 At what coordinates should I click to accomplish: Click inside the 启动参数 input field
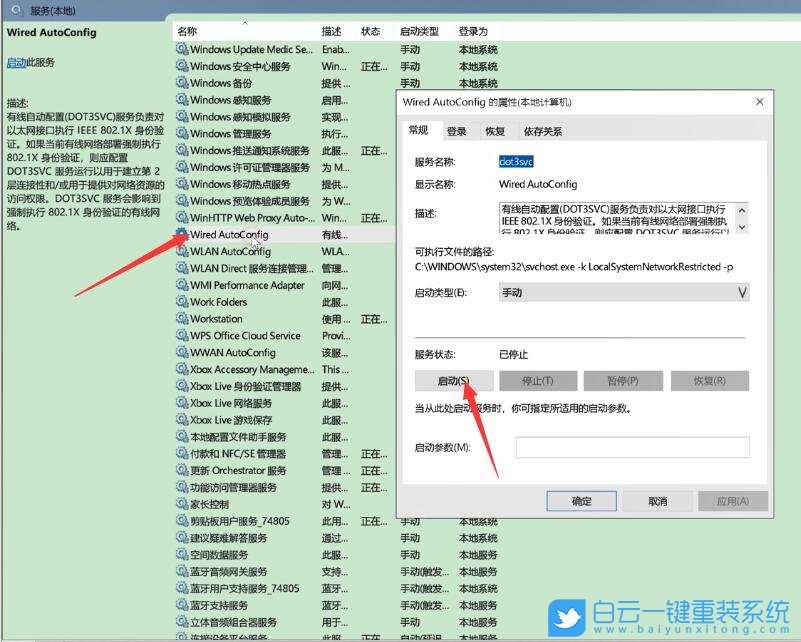[630, 446]
